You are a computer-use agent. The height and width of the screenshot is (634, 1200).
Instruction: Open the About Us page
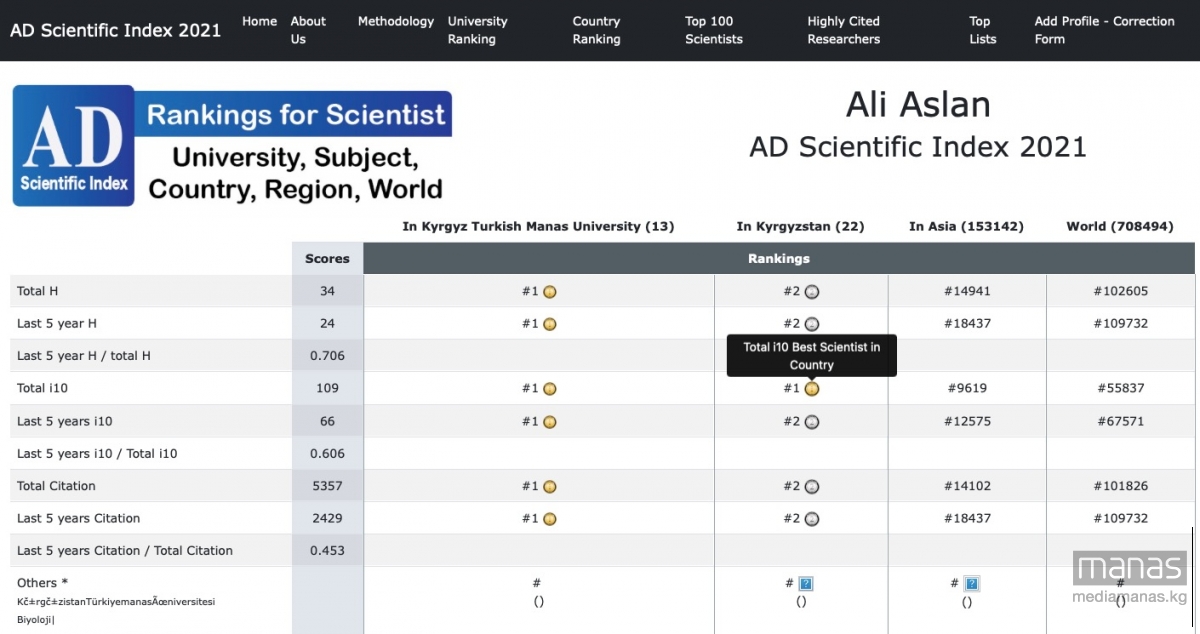pos(308,30)
